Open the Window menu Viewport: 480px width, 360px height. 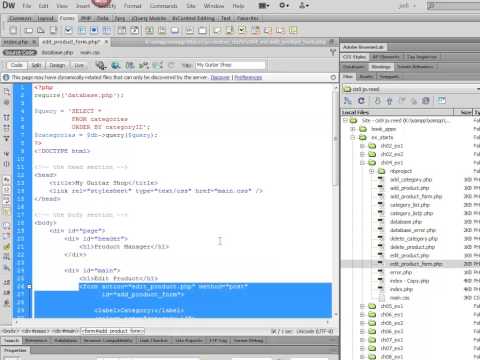214,6
